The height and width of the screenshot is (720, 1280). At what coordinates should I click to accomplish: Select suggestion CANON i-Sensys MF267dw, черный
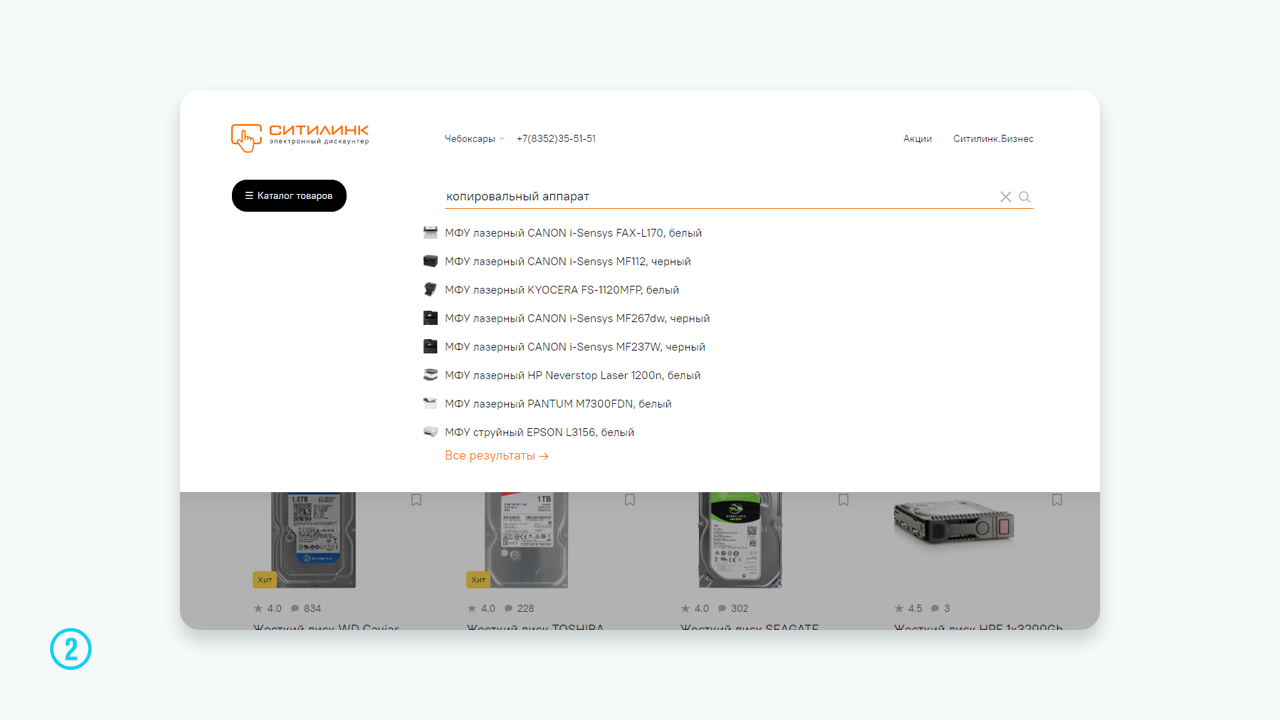click(577, 318)
